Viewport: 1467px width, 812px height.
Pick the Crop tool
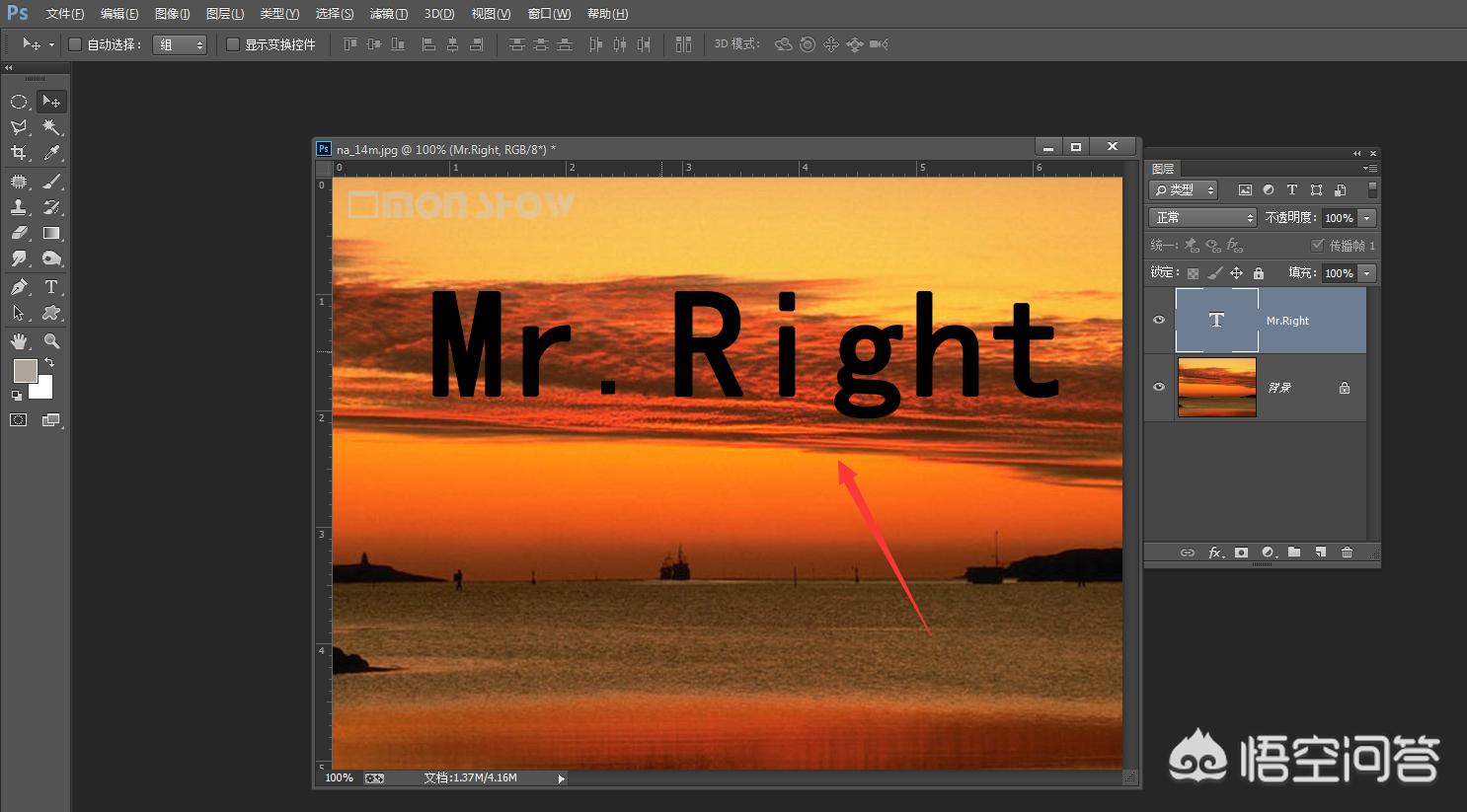pyautogui.click(x=19, y=153)
